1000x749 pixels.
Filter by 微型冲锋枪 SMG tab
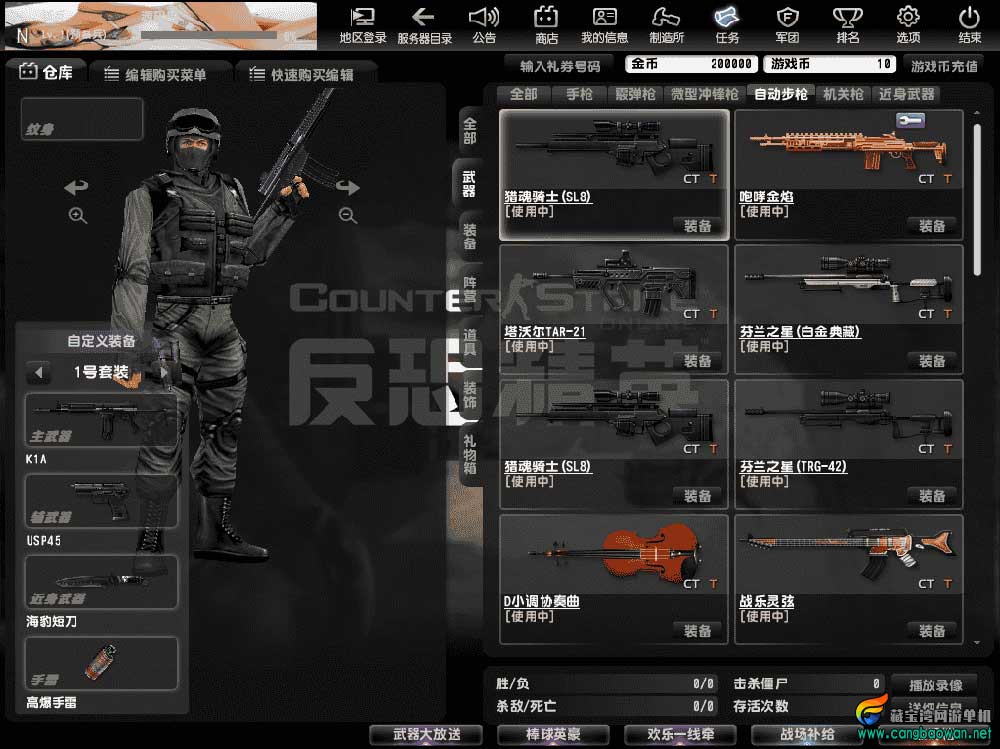point(705,94)
